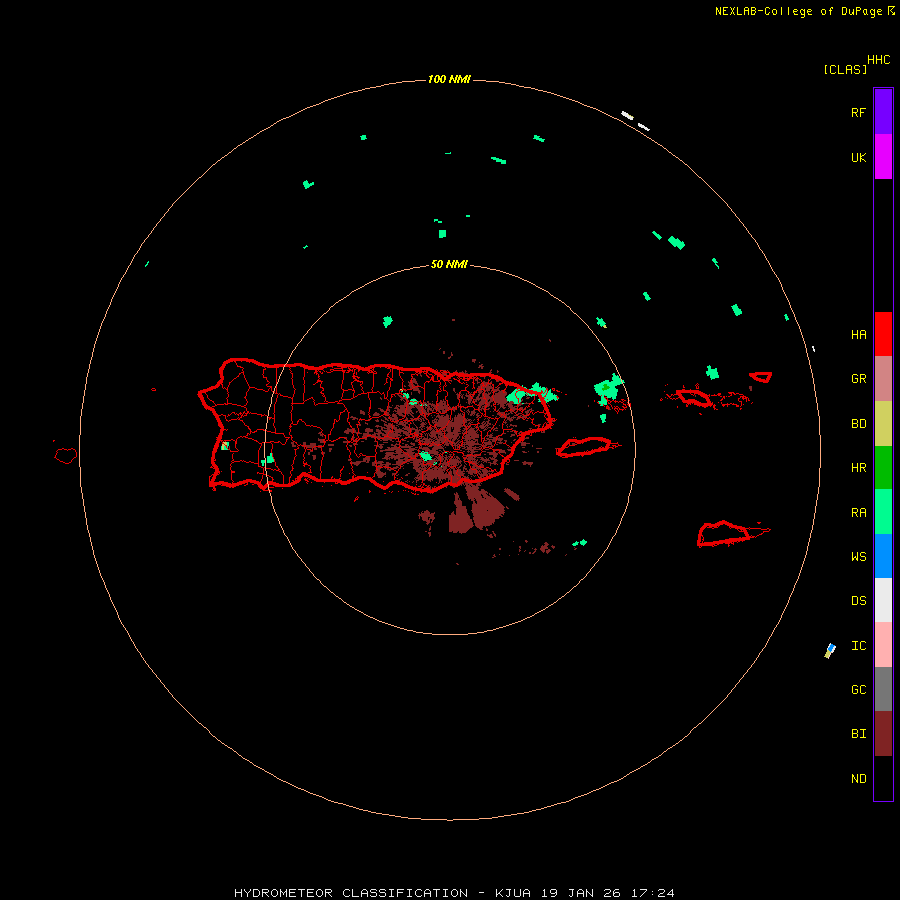Click the GR legend label
The height and width of the screenshot is (900, 900).
(x=858, y=379)
